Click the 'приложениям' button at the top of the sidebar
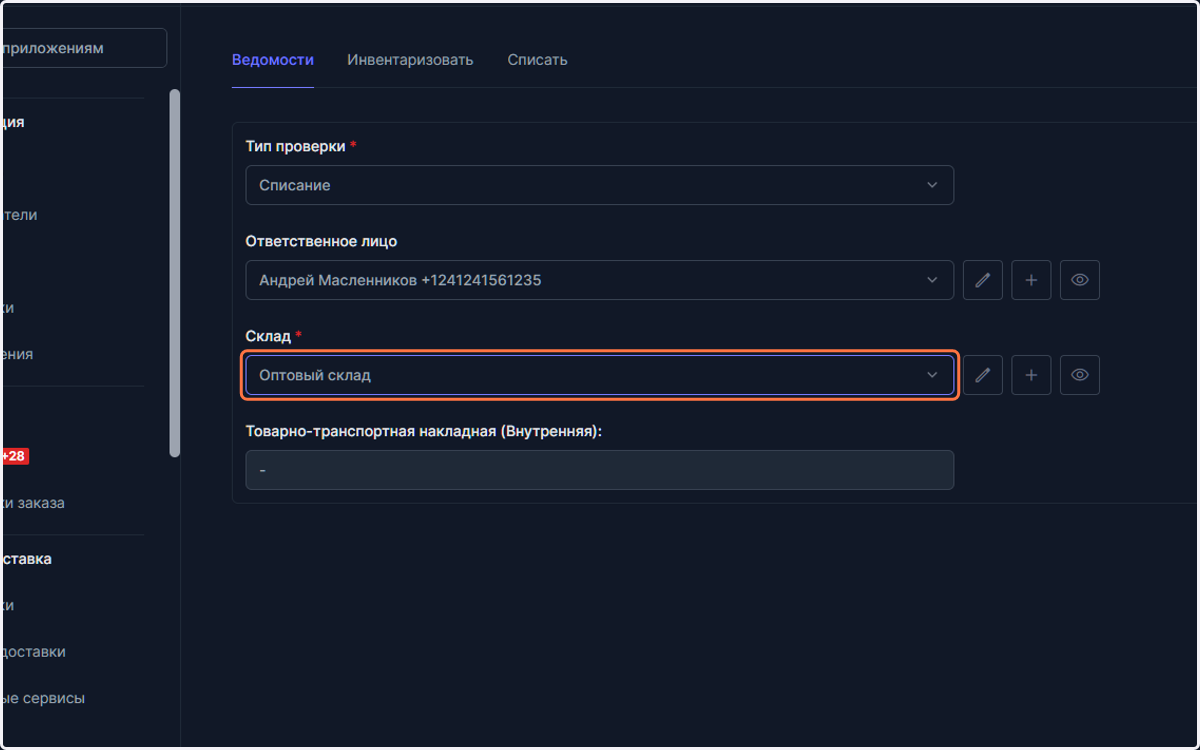The height and width of the screenshot is (750, 1200). tap(83, 48)
